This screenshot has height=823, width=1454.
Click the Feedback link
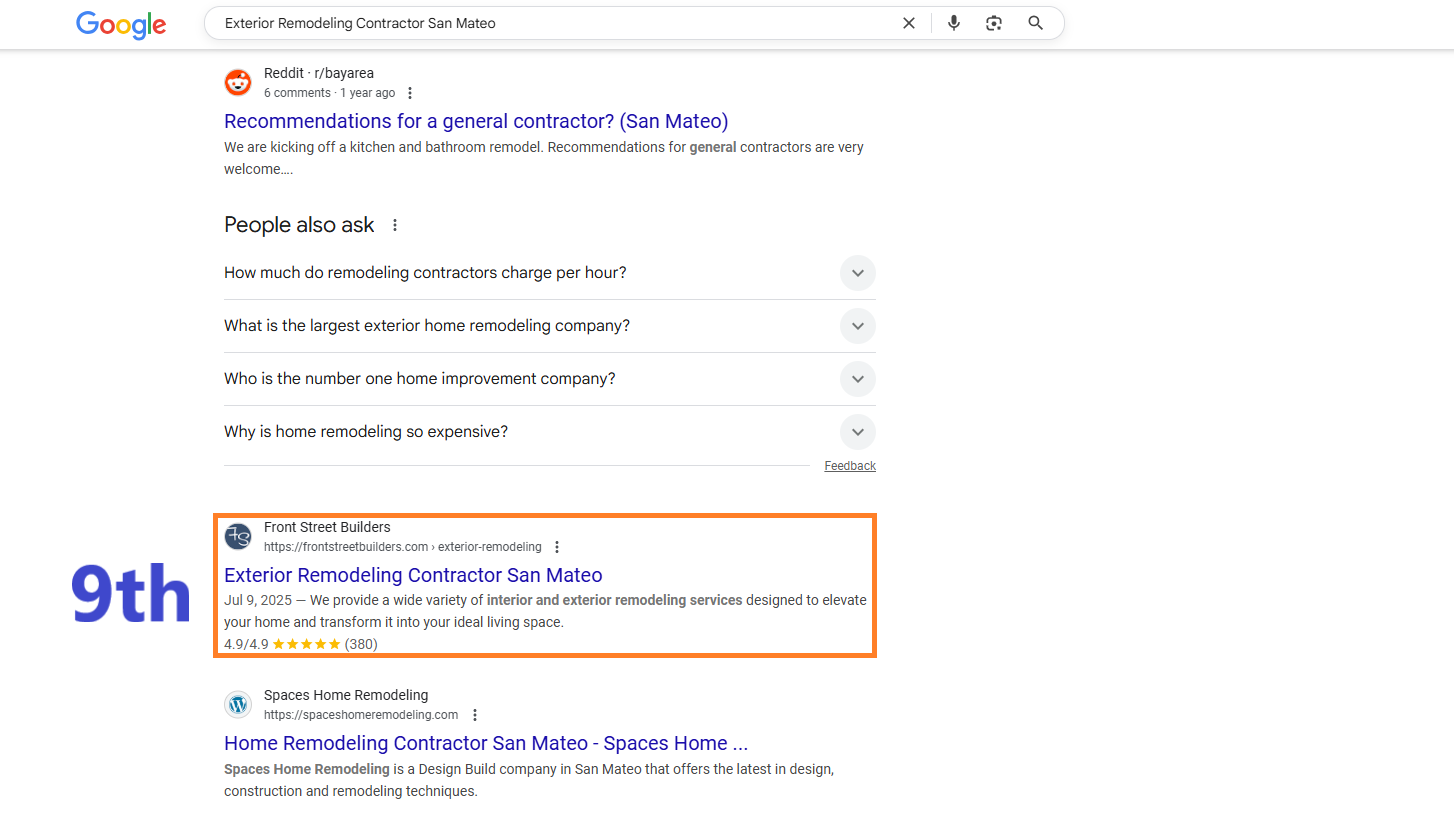pyautogui.click(x=850, y=466)
